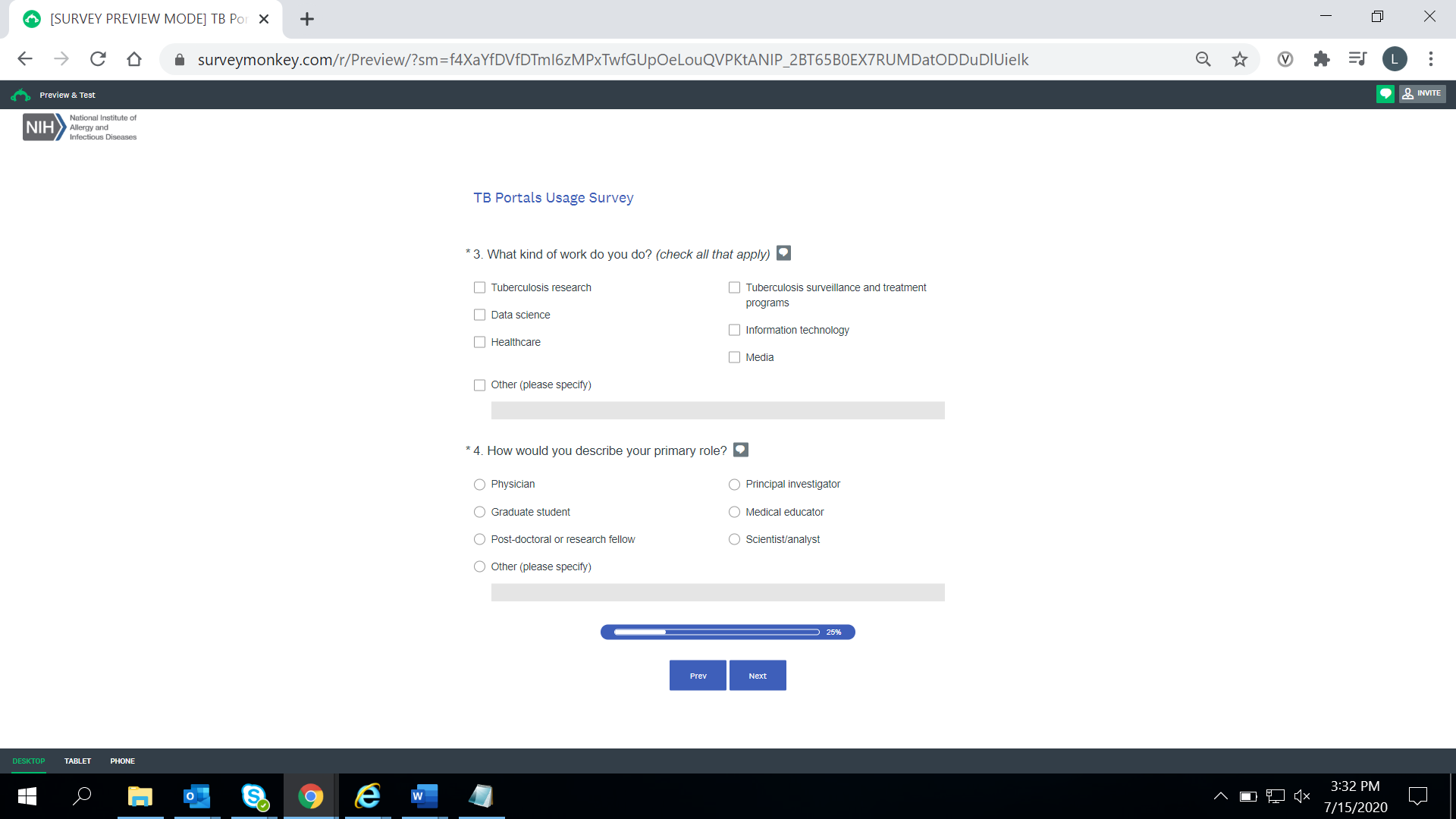Image resolution: width=1456 pixels, height=819 pixels.
Task: Open the Chrome three-dot menu
Action: click(x=1431, y=59)
